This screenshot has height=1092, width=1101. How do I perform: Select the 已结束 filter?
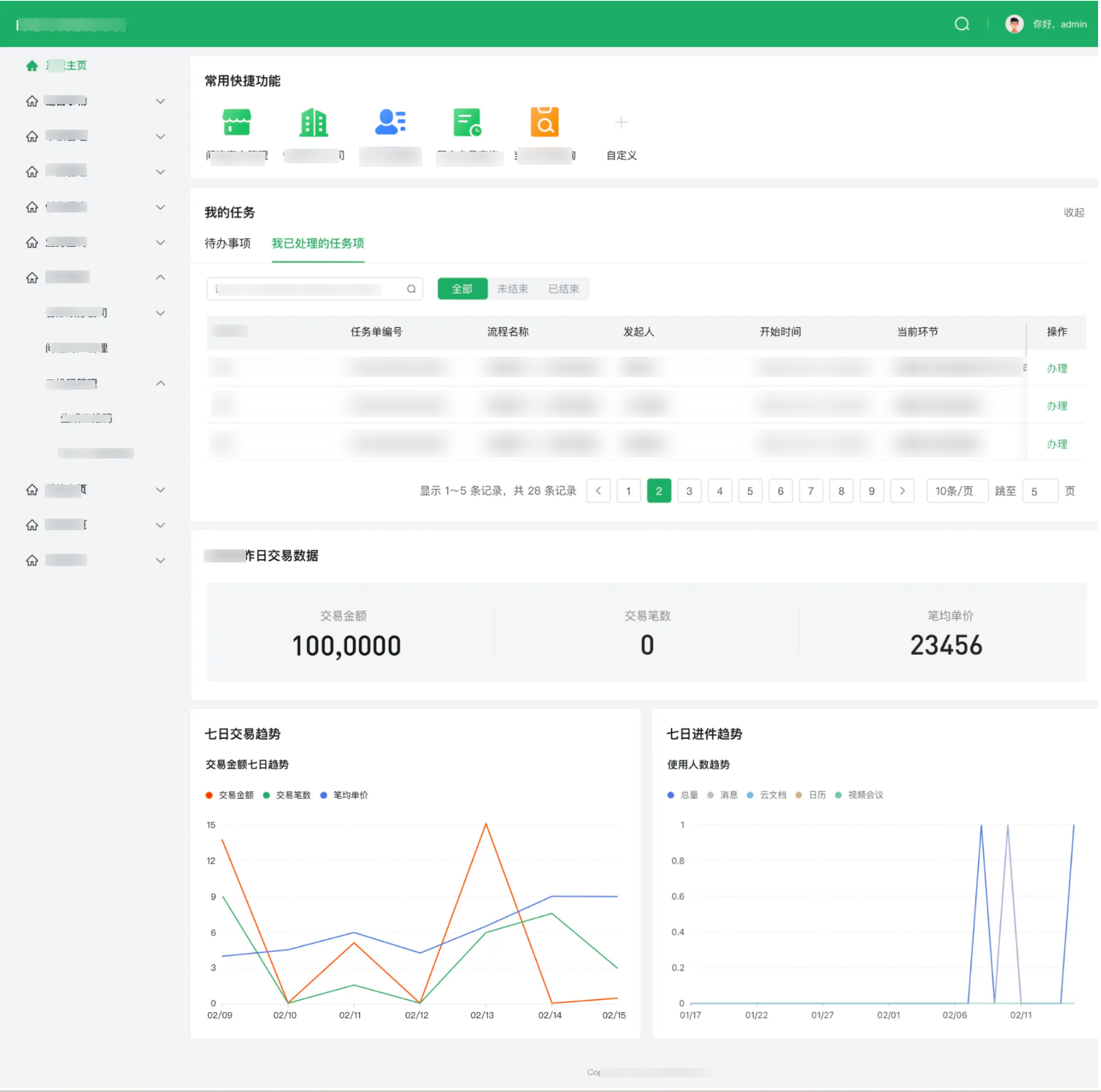point(564,289)
